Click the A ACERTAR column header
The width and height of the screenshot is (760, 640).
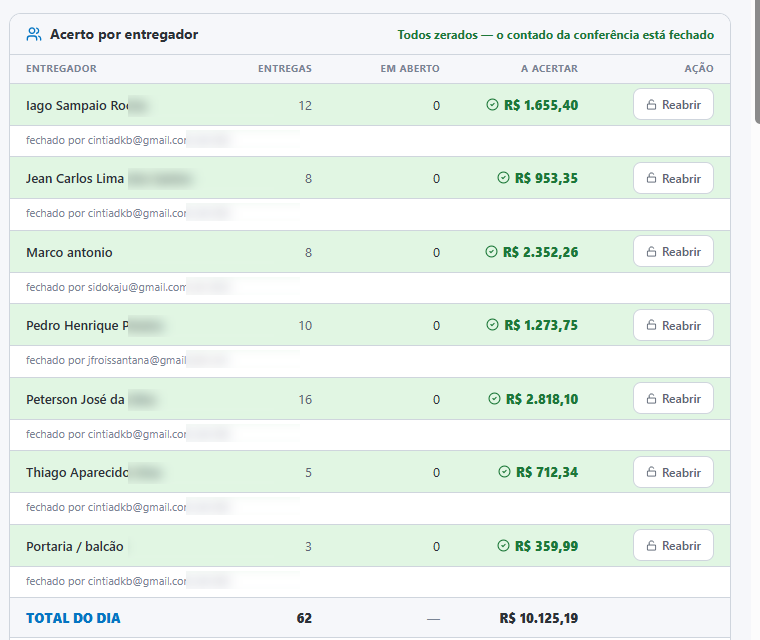pyautogui.click(x=549, y=68)
